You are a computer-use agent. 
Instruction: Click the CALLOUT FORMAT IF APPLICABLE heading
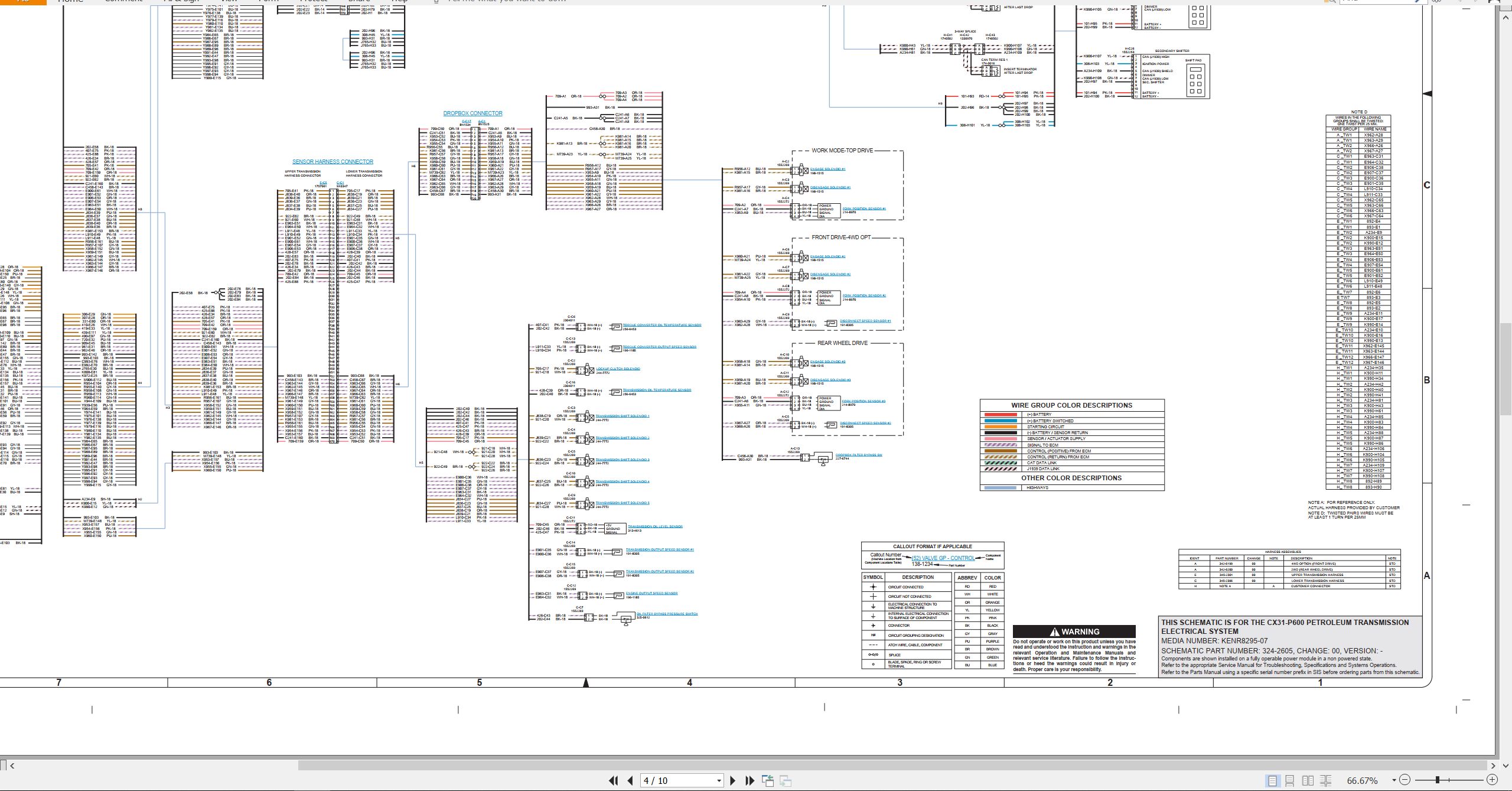[933, 546]
